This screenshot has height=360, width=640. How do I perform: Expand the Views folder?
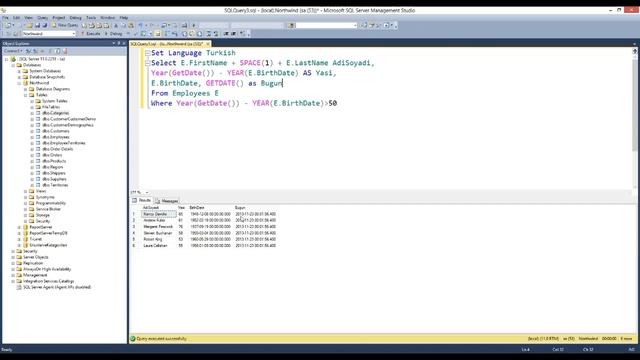coord(25,191)
